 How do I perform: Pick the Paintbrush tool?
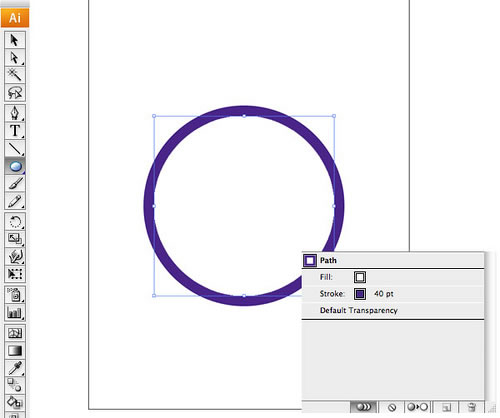pyautogui.click(x=15, y=184)
